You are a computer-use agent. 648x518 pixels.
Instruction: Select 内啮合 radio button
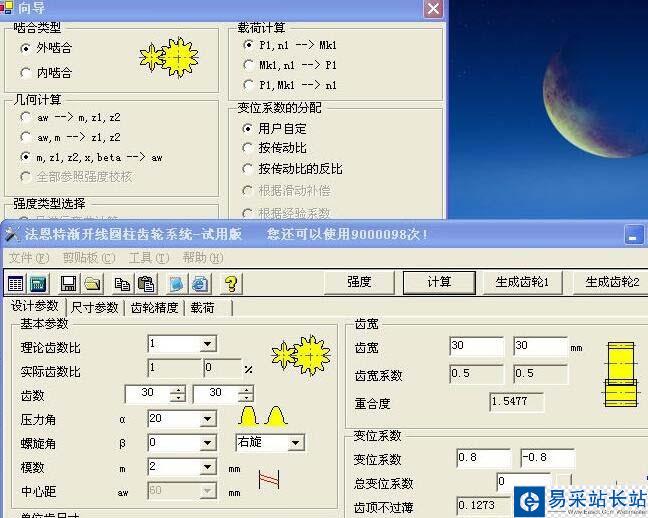coord(25,73)
